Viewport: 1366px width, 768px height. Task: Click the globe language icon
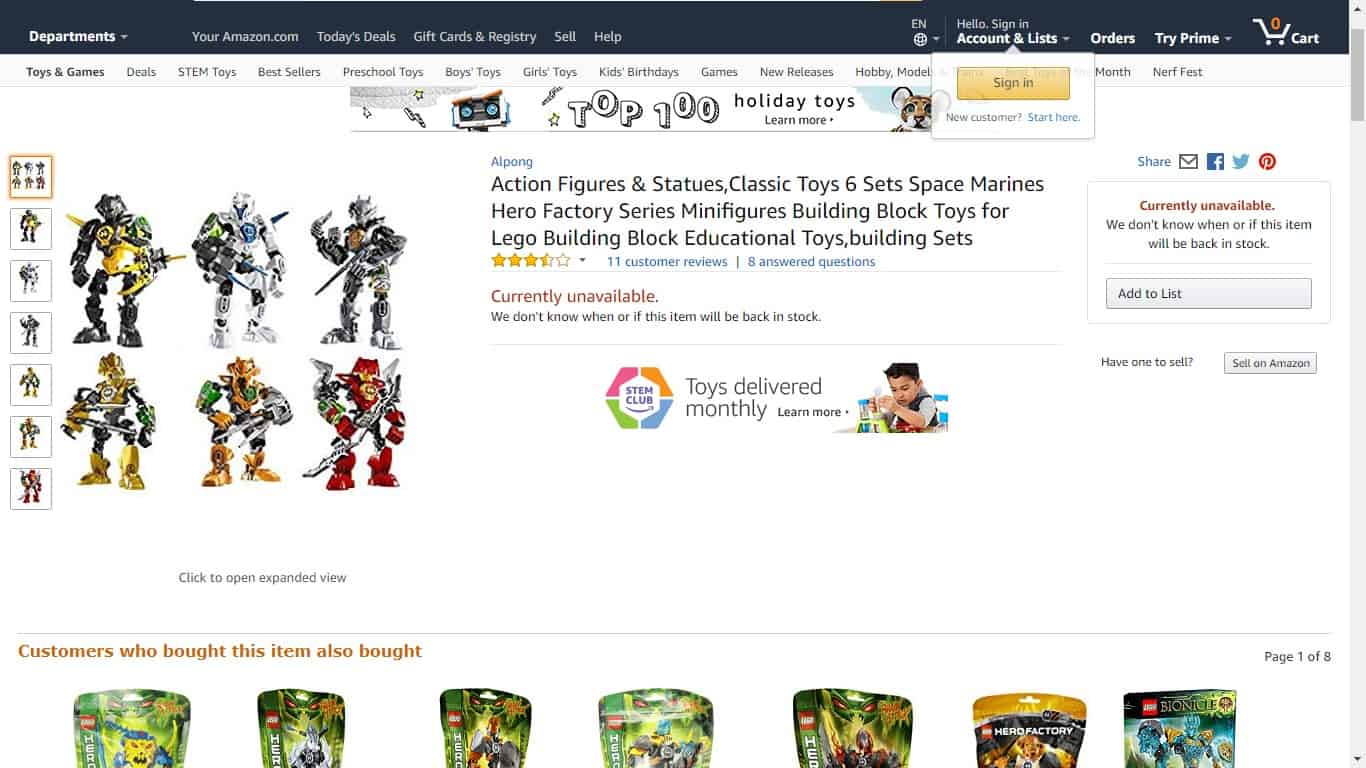920,40
